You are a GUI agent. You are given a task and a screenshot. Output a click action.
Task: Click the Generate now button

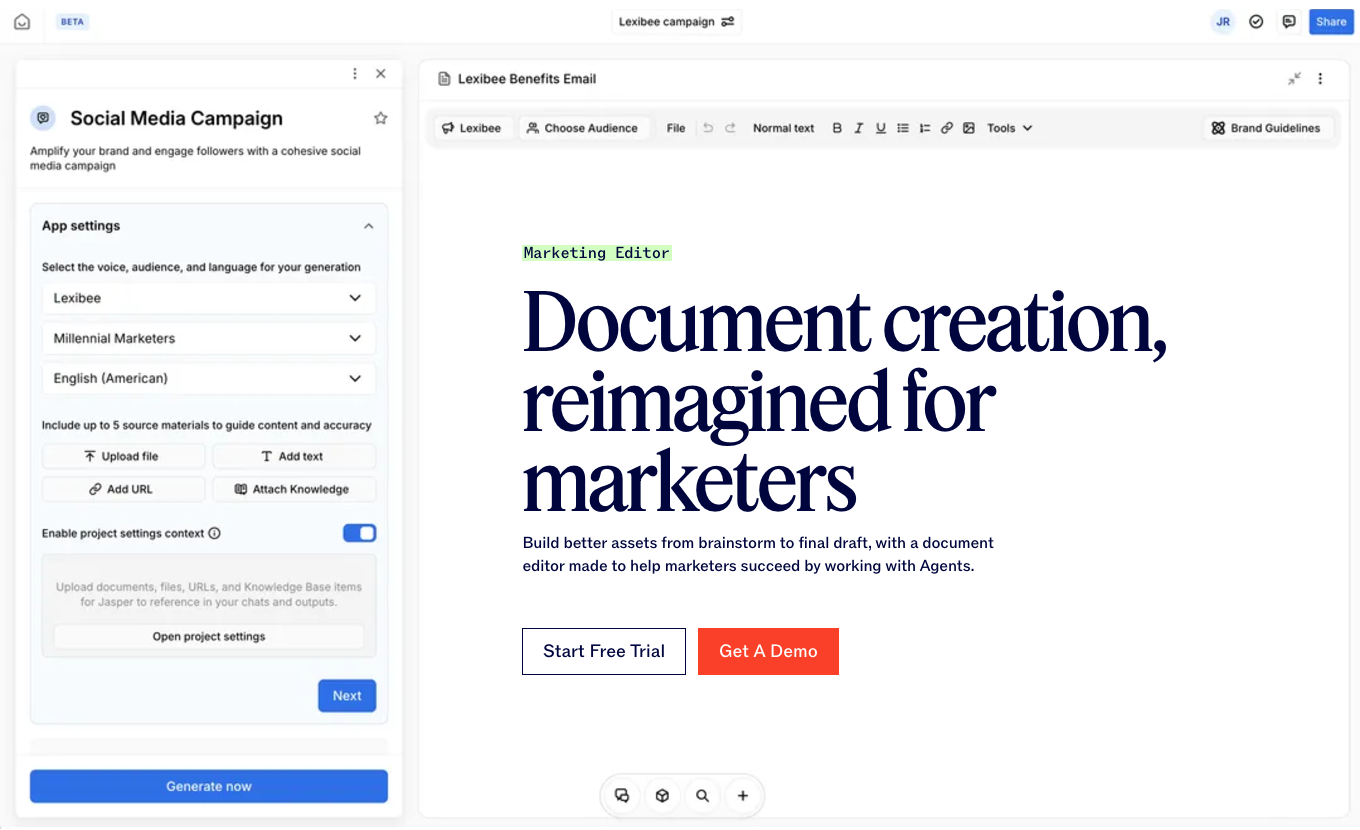click(208, 786)
